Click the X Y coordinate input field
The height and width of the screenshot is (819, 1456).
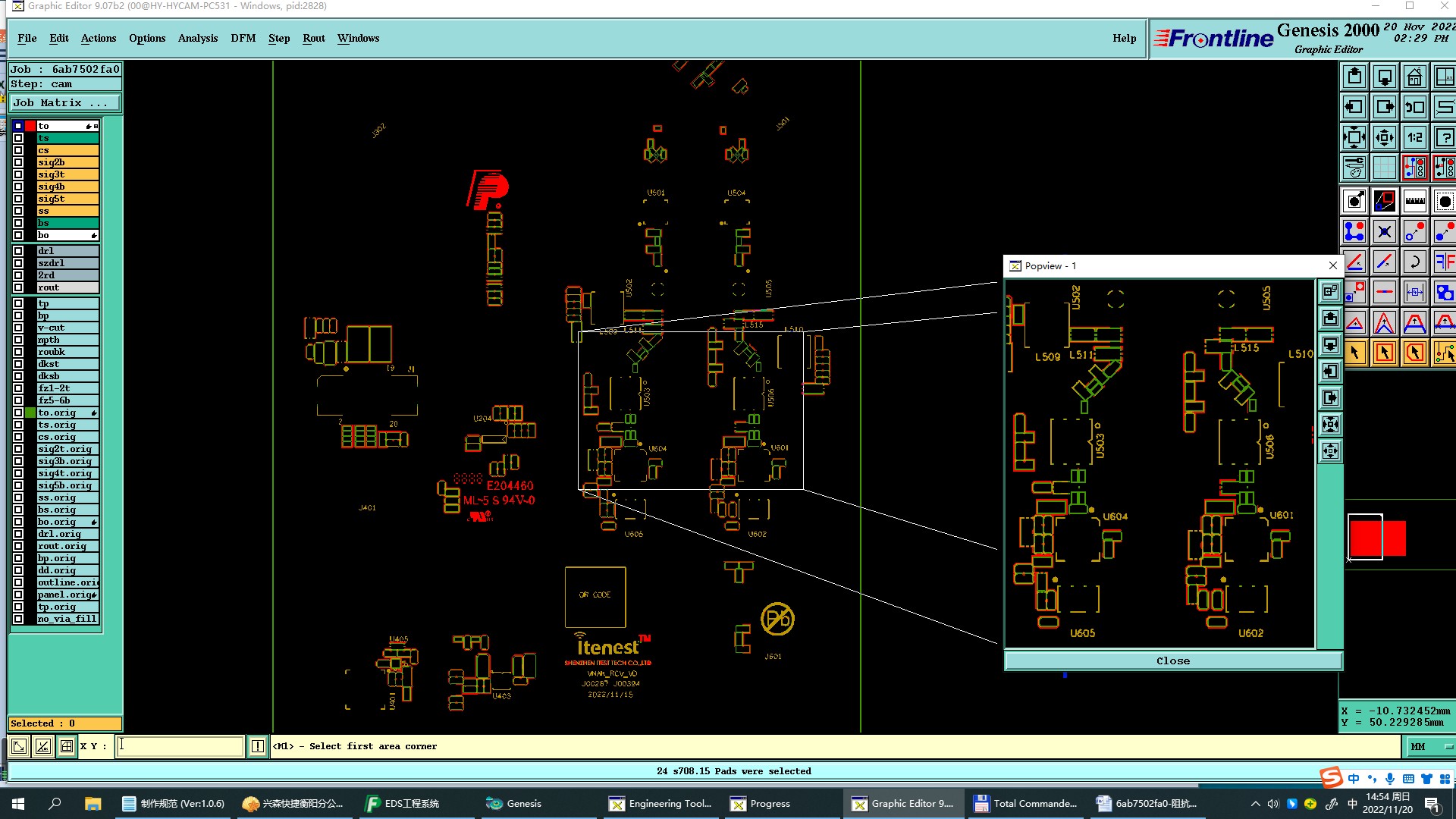click(x=180, y=746)
